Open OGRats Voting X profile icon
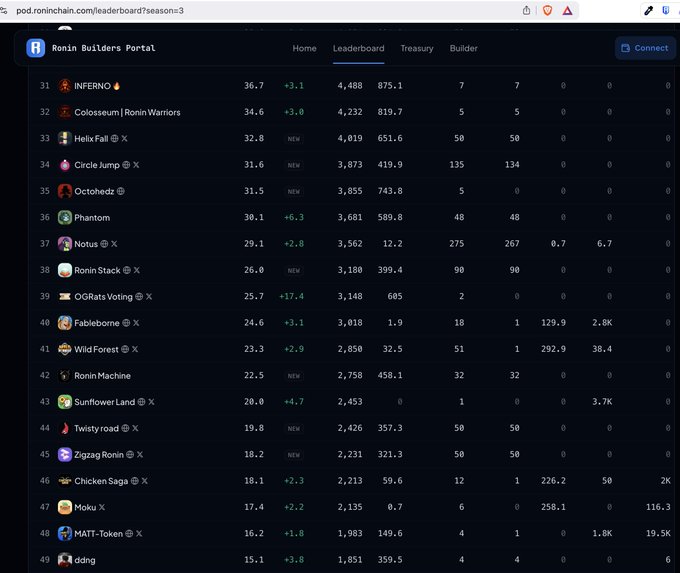Screen dimensions: 680x573 (x=149, y=297)
